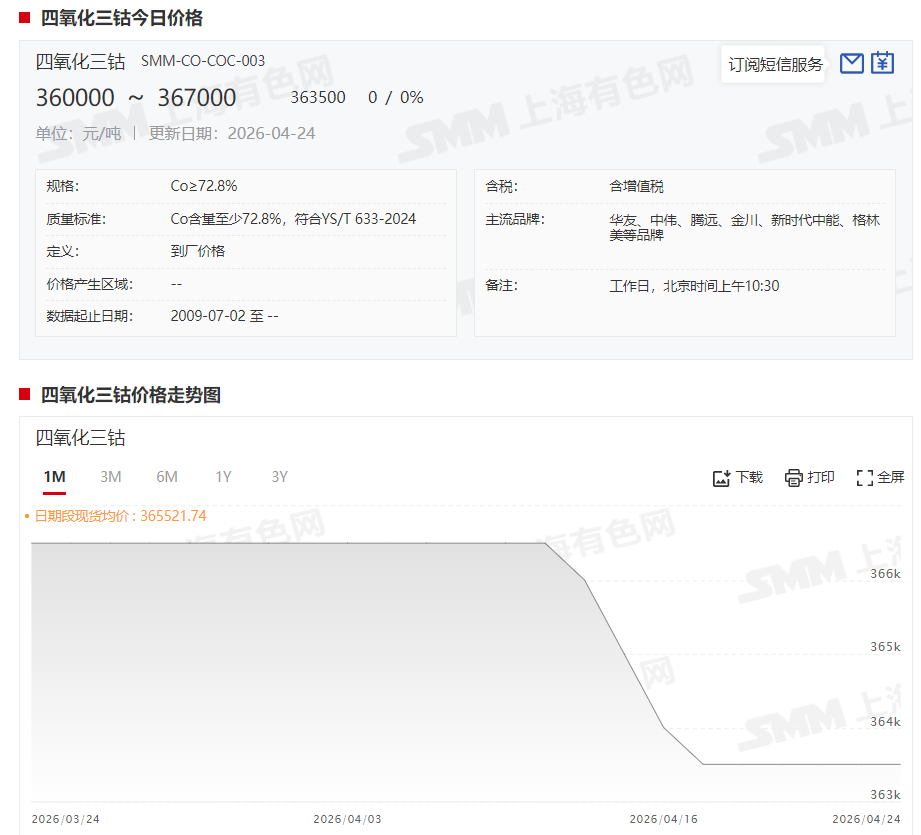The height and width of the screenshot is (835, 921).
Task: Click the 366k y-axis label
Action: tap(885, 573)
